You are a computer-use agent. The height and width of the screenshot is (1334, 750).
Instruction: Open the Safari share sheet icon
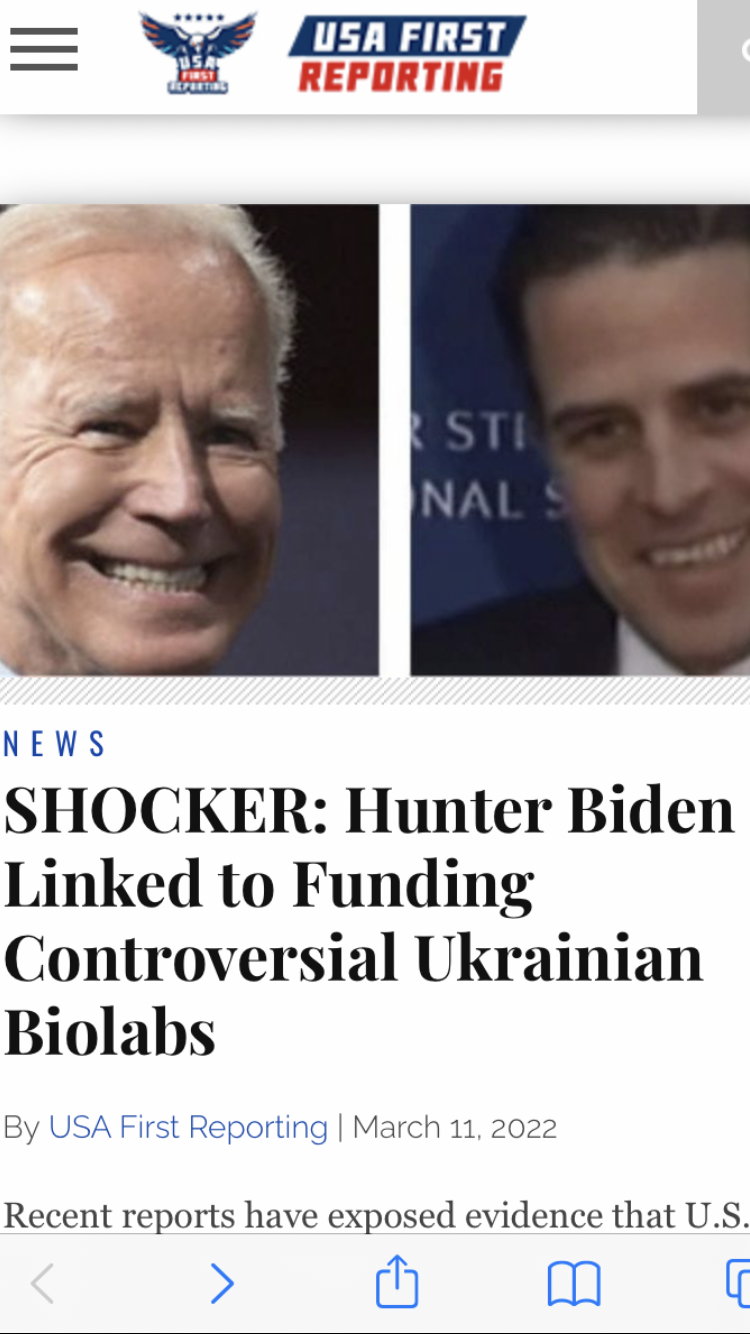click(x=396, y=1281)
